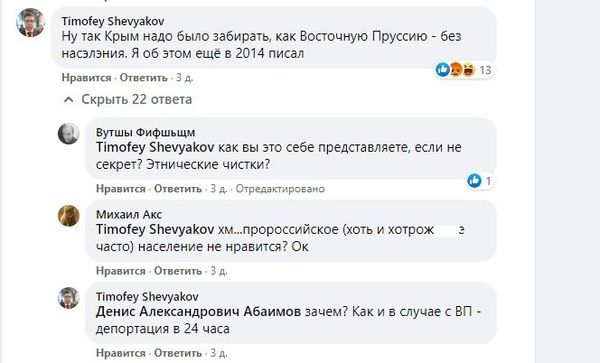Like the top Timofey Shevyakov comment with Нравится
The height and width of the screenshot is (363, 600).
tap(86, 78)
